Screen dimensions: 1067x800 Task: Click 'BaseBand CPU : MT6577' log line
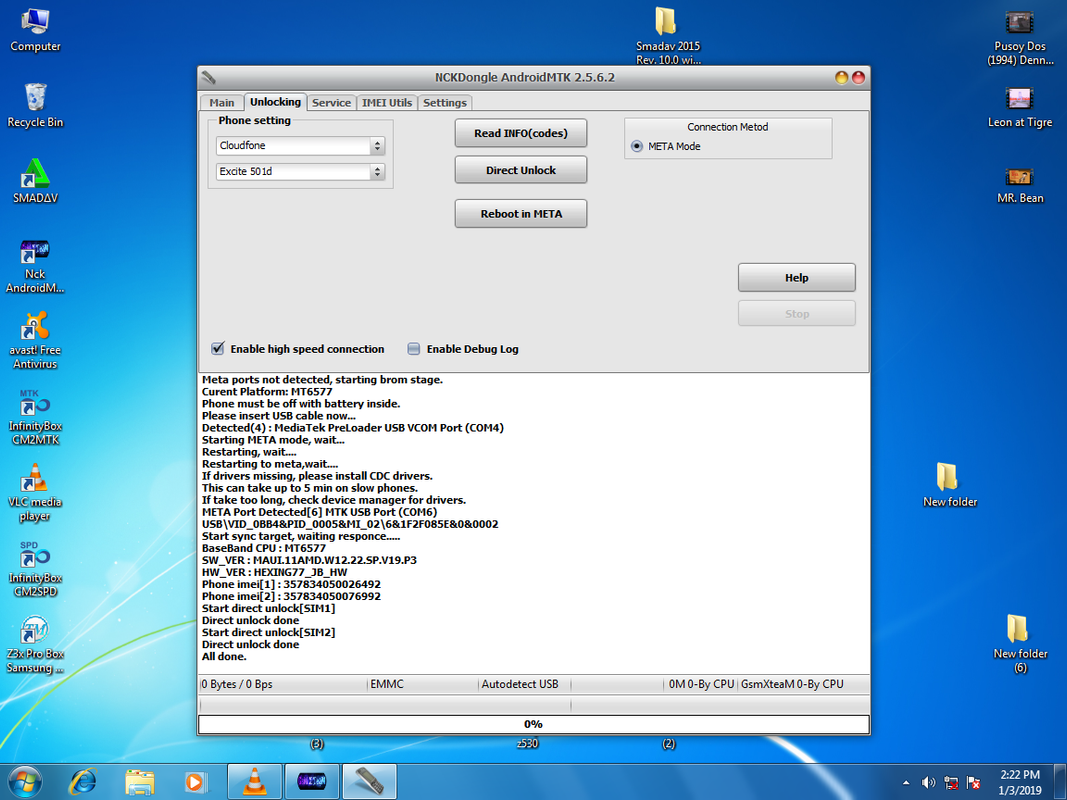(x=263, y=548)
